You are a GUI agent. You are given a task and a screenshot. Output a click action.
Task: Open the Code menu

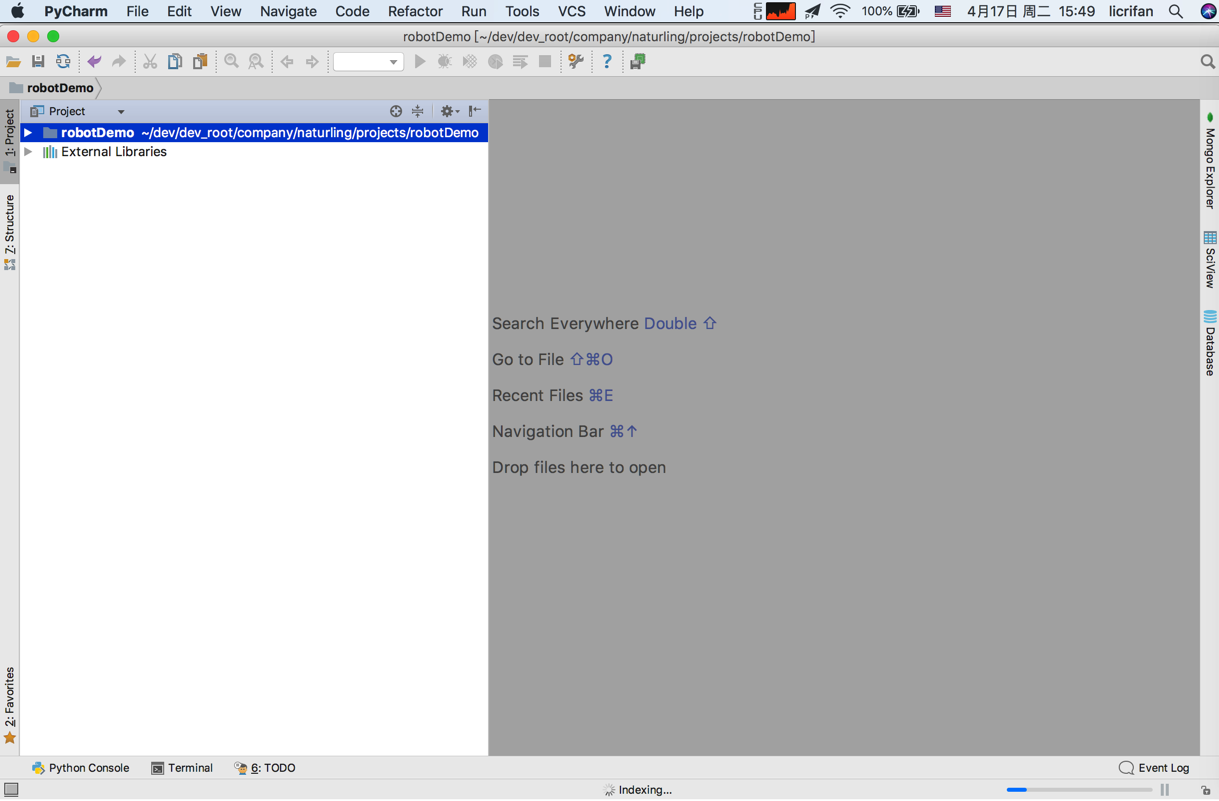click(x=352, y=11)
